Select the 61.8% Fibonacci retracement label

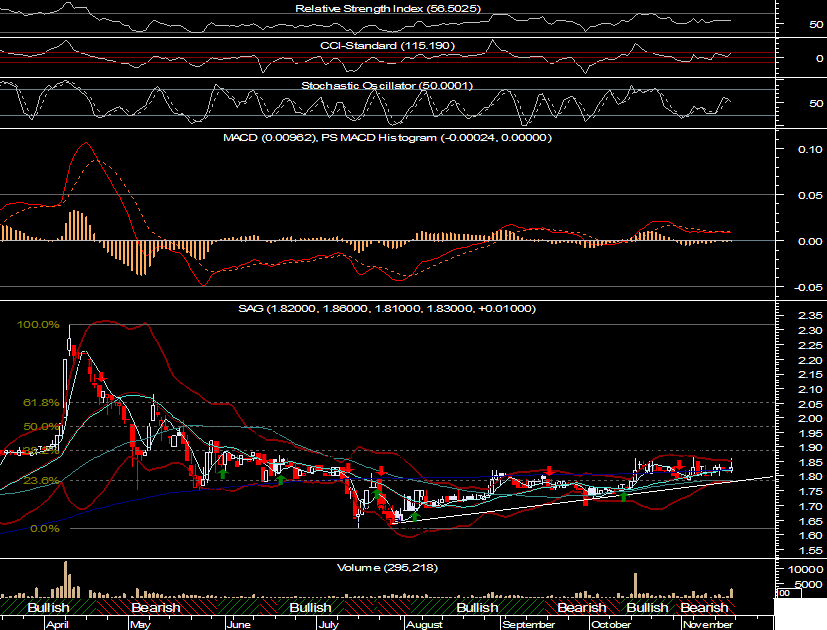coord(42,402)
